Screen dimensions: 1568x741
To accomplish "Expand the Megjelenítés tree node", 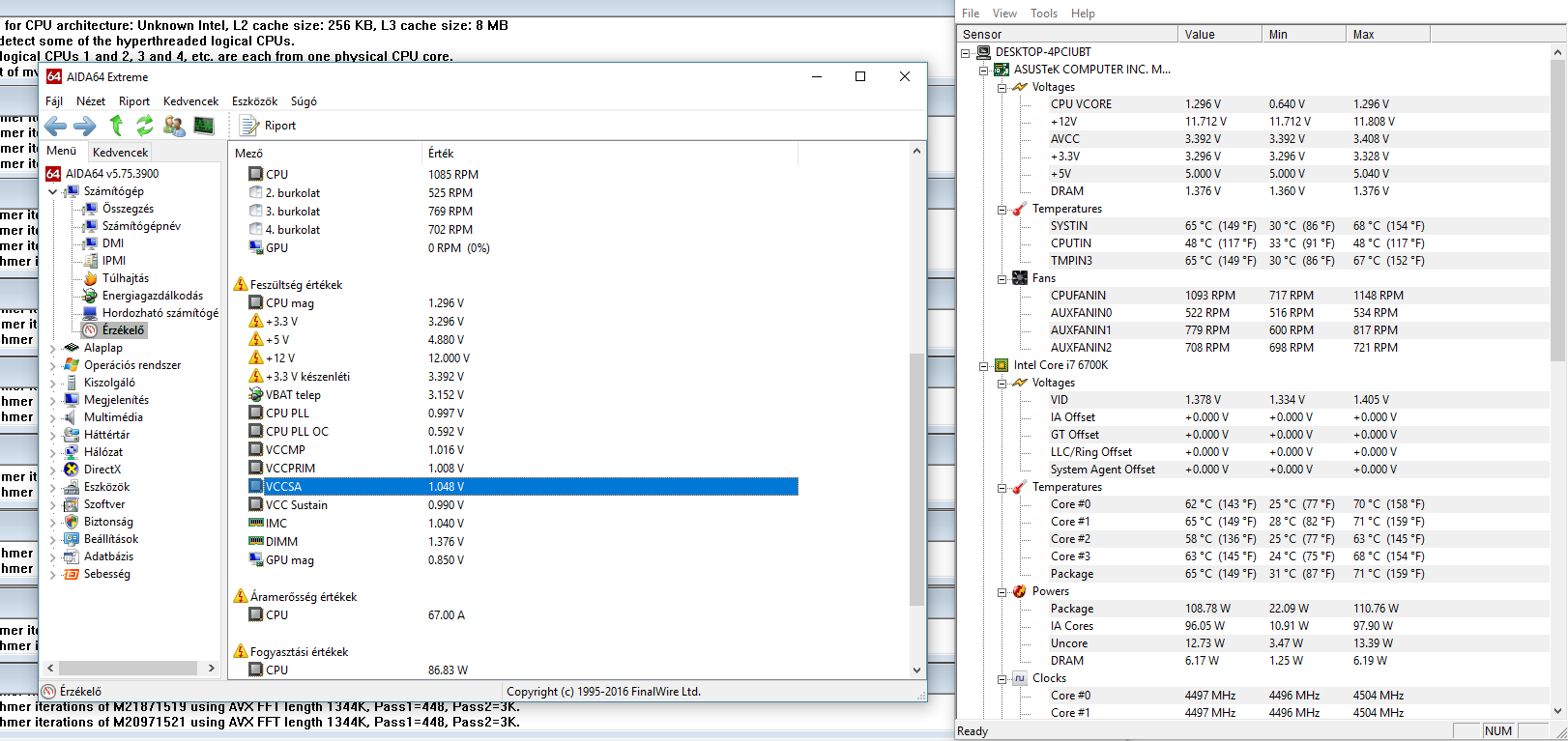I will tap(53, 400).
